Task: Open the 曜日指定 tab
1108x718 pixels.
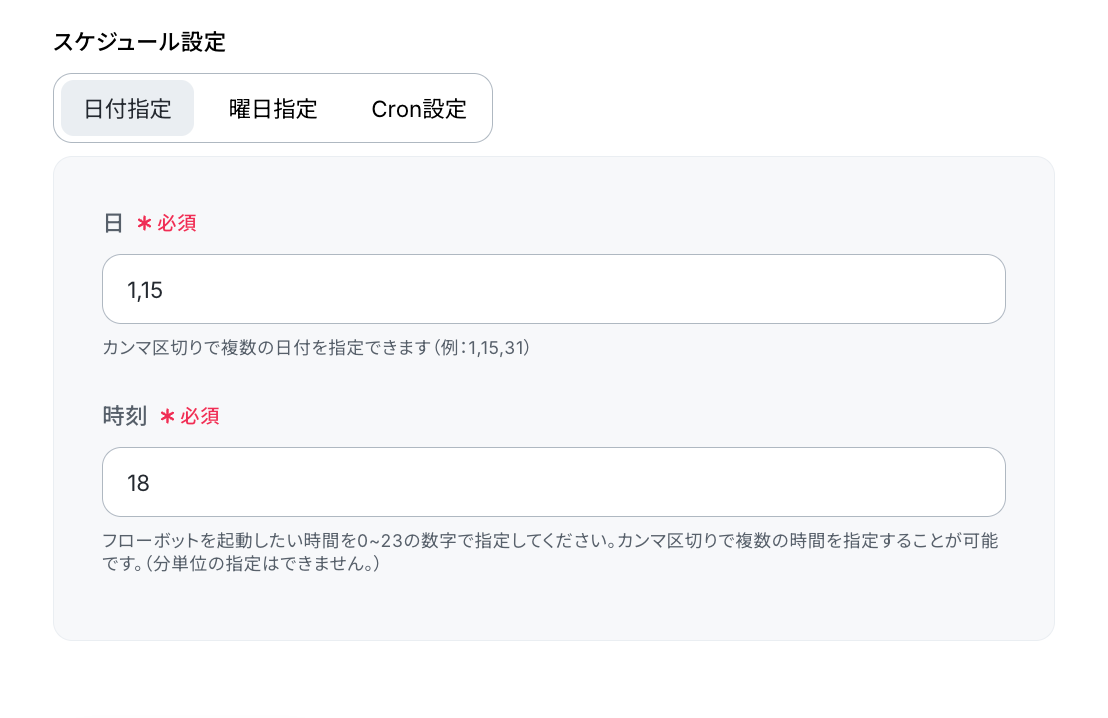Action: (273, 108)
